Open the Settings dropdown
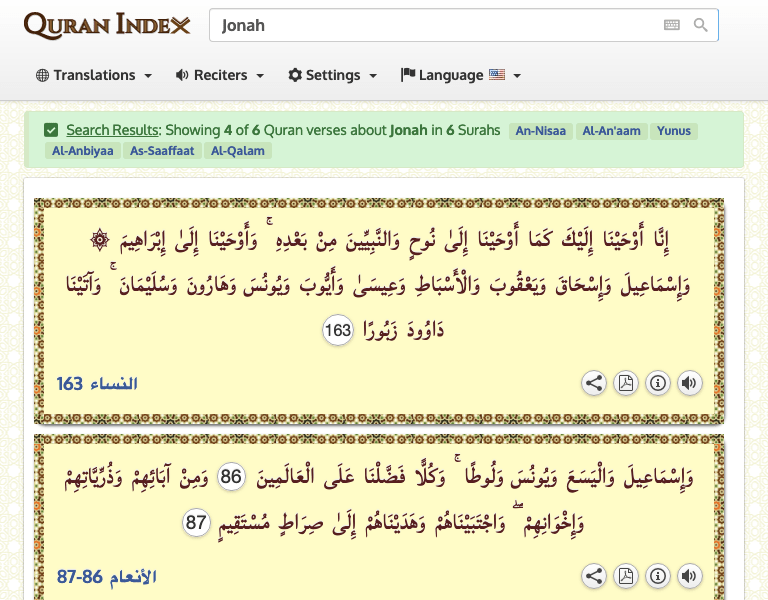 pyautogui.click(x=333, y=75)
